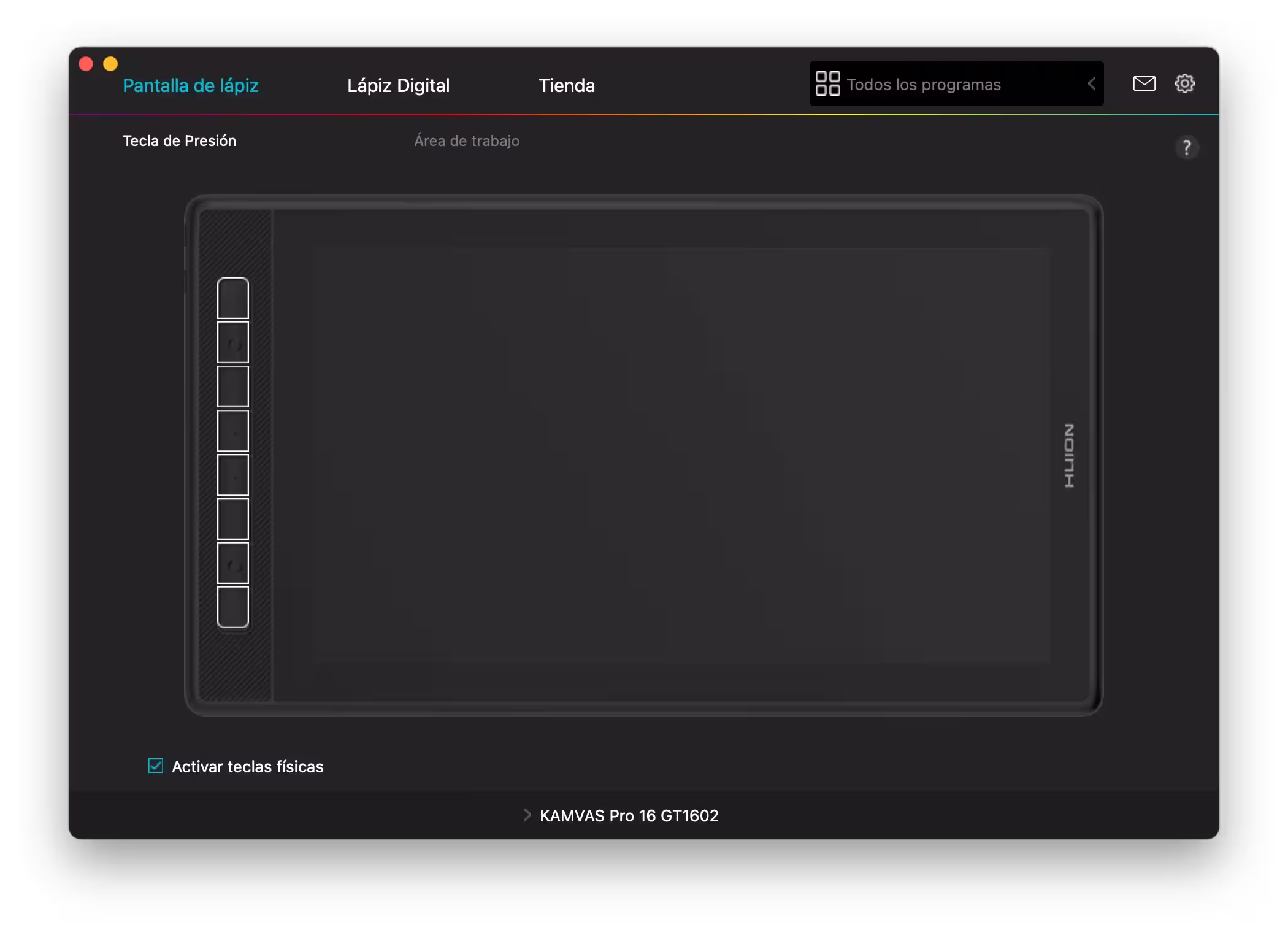This screenshot has width=1288, height=930.
Task: Switch to the Lápiz Digital tab
Action: click(398, 85)
